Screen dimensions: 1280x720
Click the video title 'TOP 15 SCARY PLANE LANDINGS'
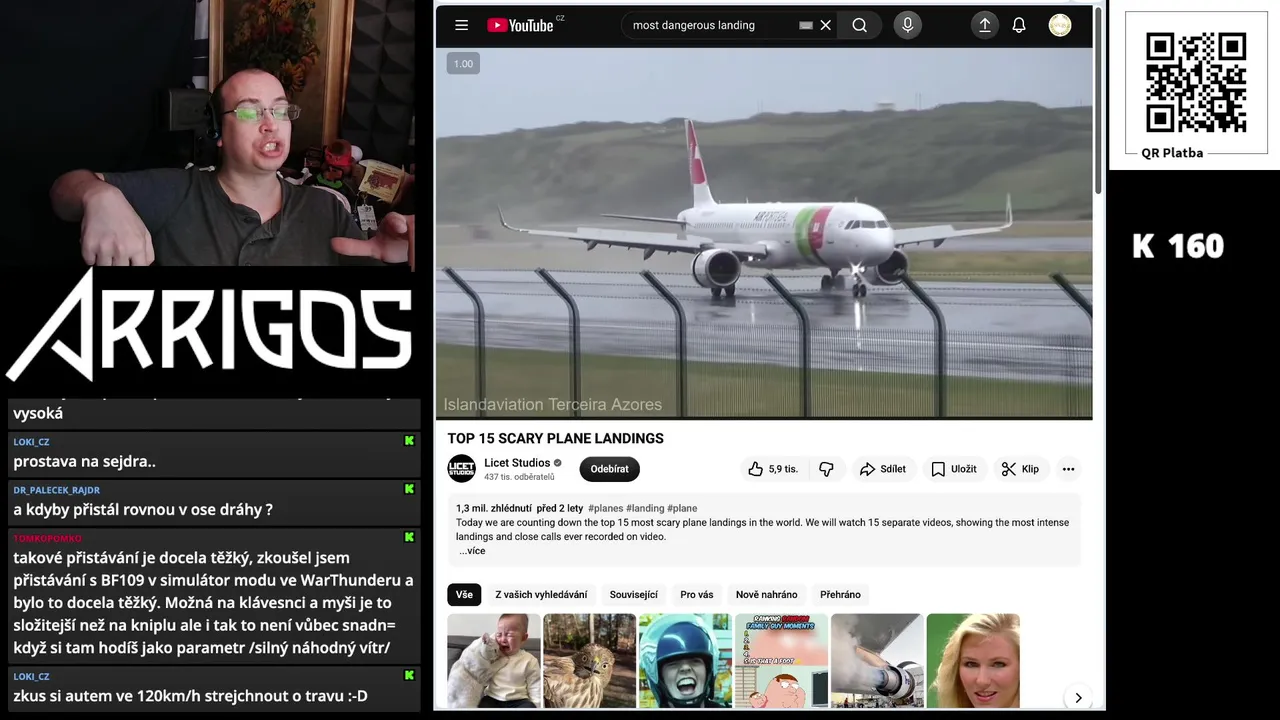pyautogui.click(x=555, y=438)
